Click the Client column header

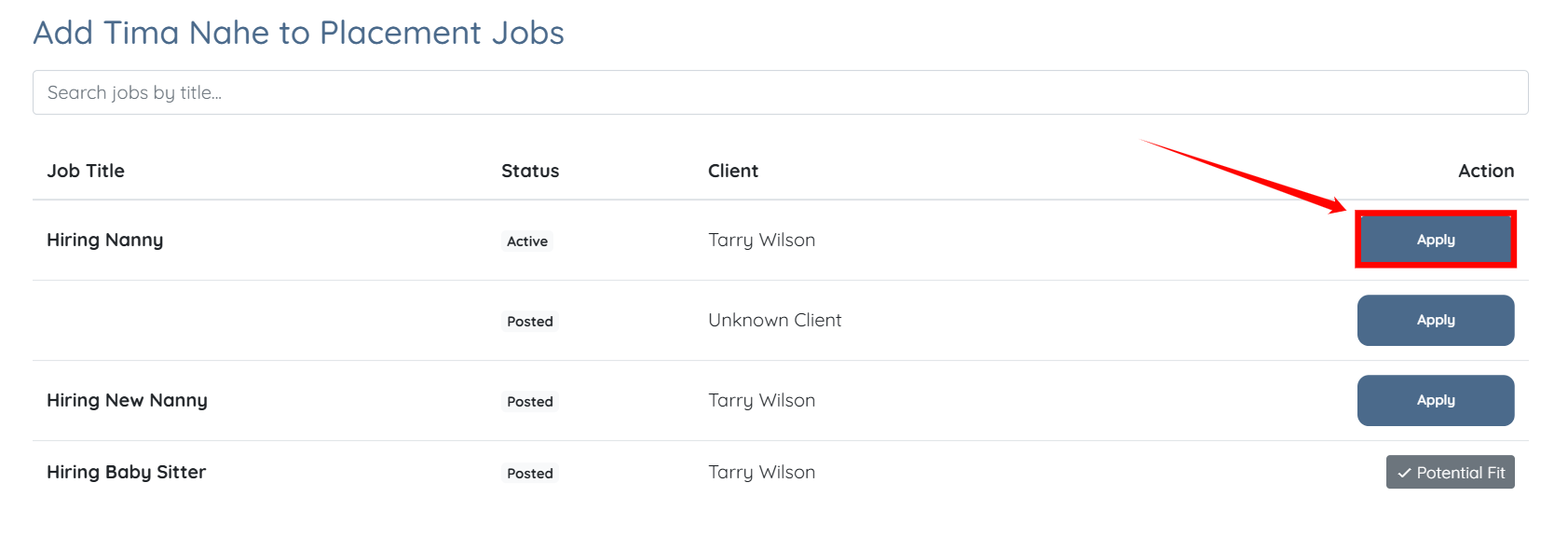pyautogui.click(x=733, y=171)
